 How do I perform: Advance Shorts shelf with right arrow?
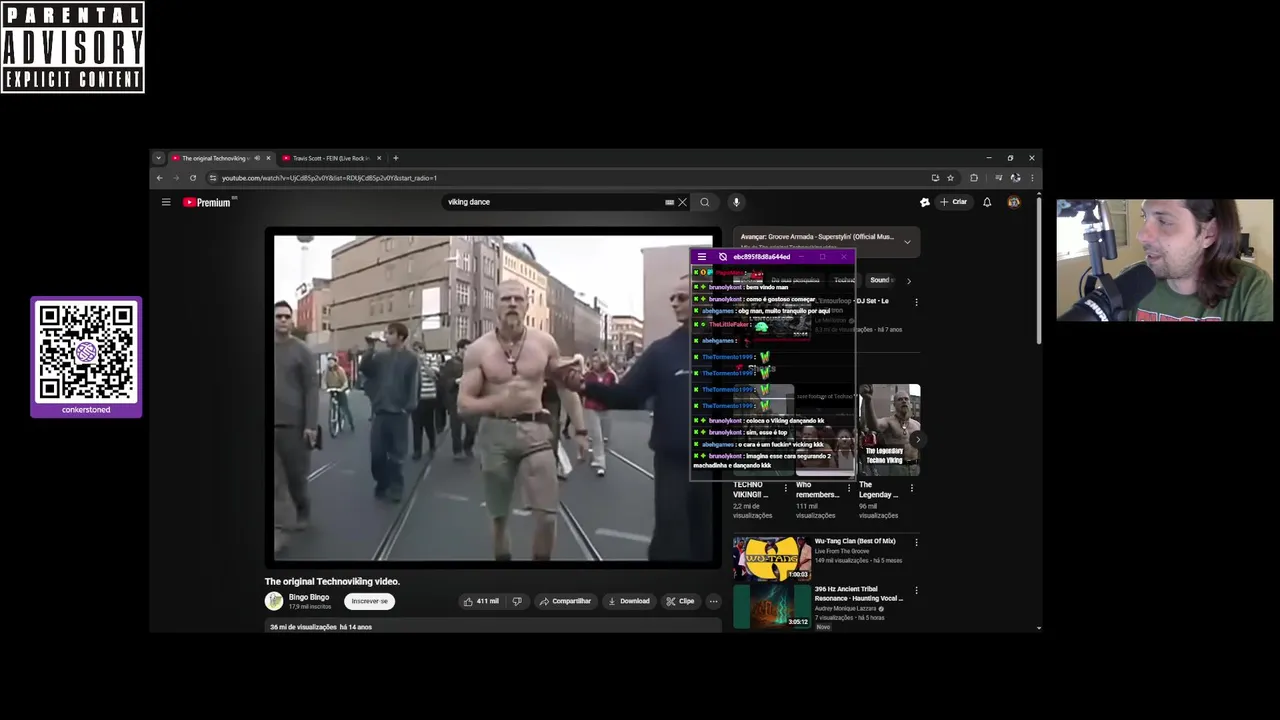coord(917,439)
